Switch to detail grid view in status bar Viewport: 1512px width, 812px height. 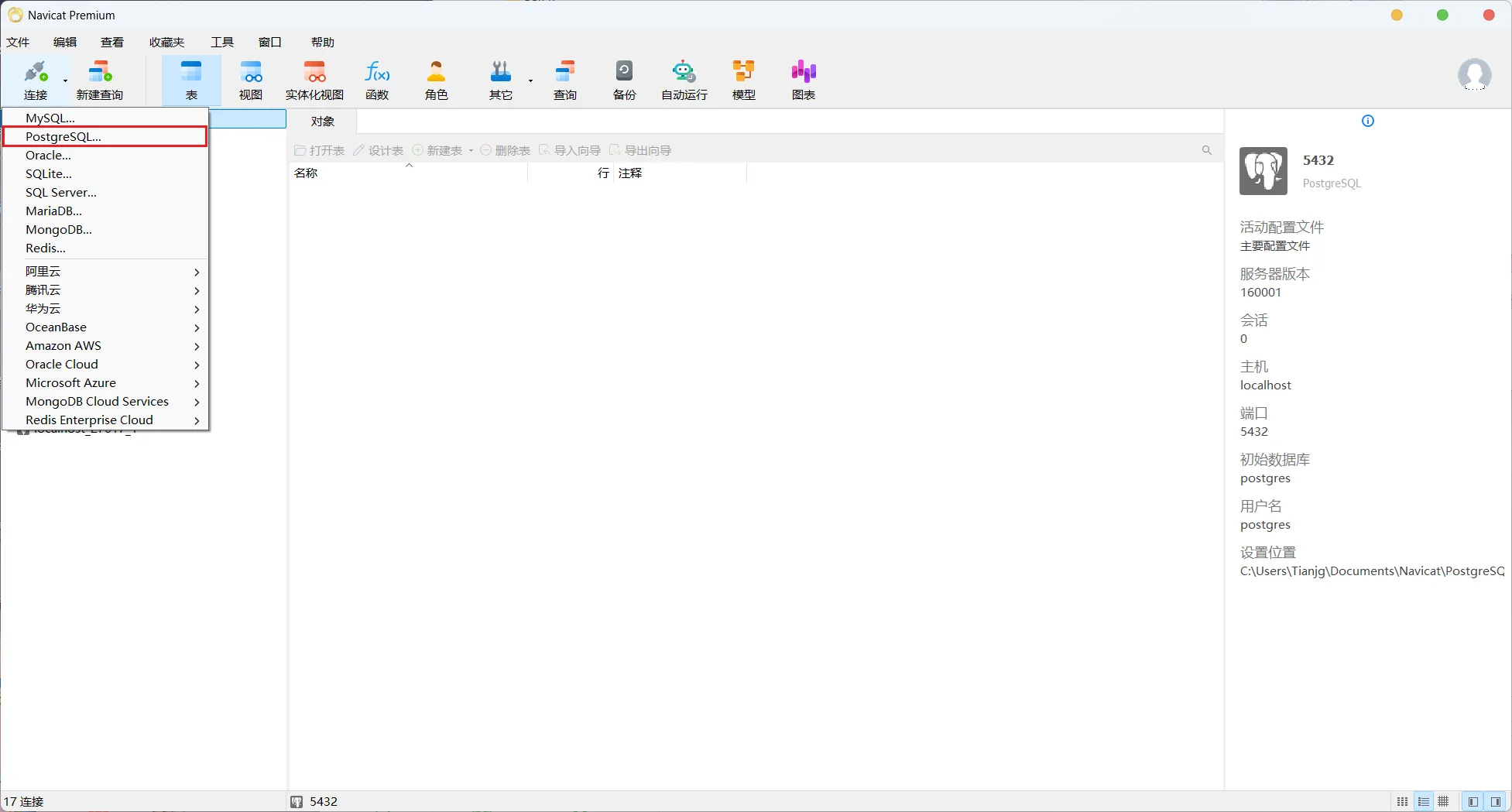[1443, 802]
